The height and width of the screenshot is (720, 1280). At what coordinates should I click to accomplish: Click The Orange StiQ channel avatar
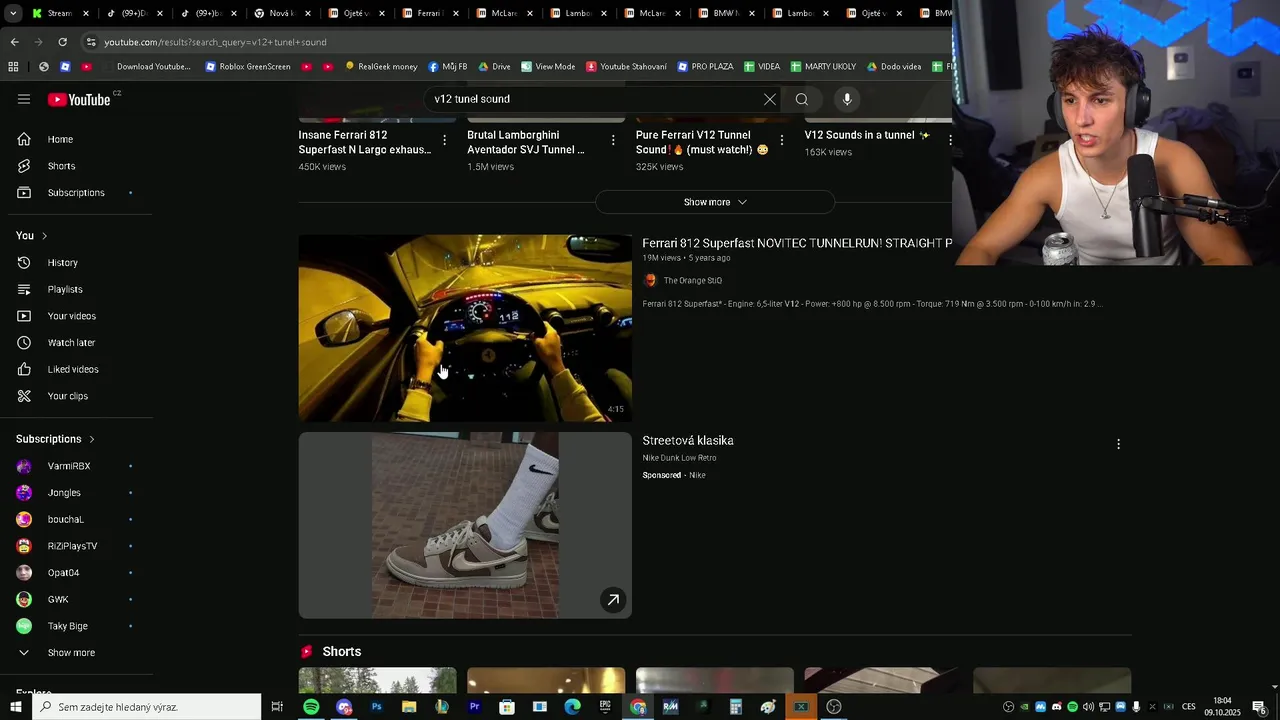650,281
